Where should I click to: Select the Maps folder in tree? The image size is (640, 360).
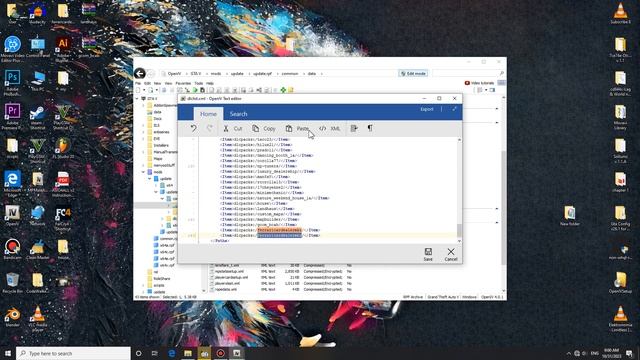[x=158, y=159]
